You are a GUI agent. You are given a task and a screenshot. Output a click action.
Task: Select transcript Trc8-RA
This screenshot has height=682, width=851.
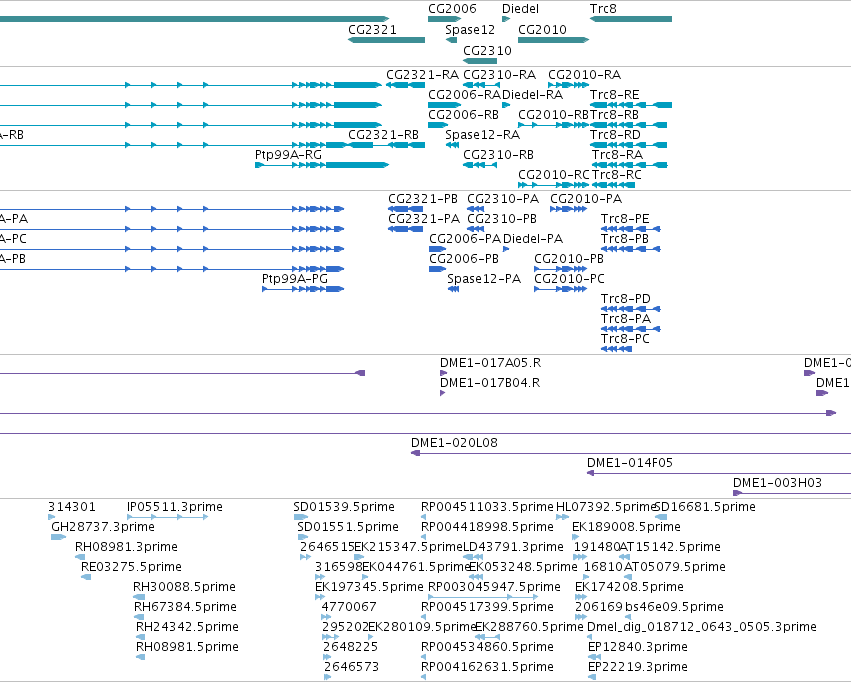pyautogui.click(x=630, y=165)
